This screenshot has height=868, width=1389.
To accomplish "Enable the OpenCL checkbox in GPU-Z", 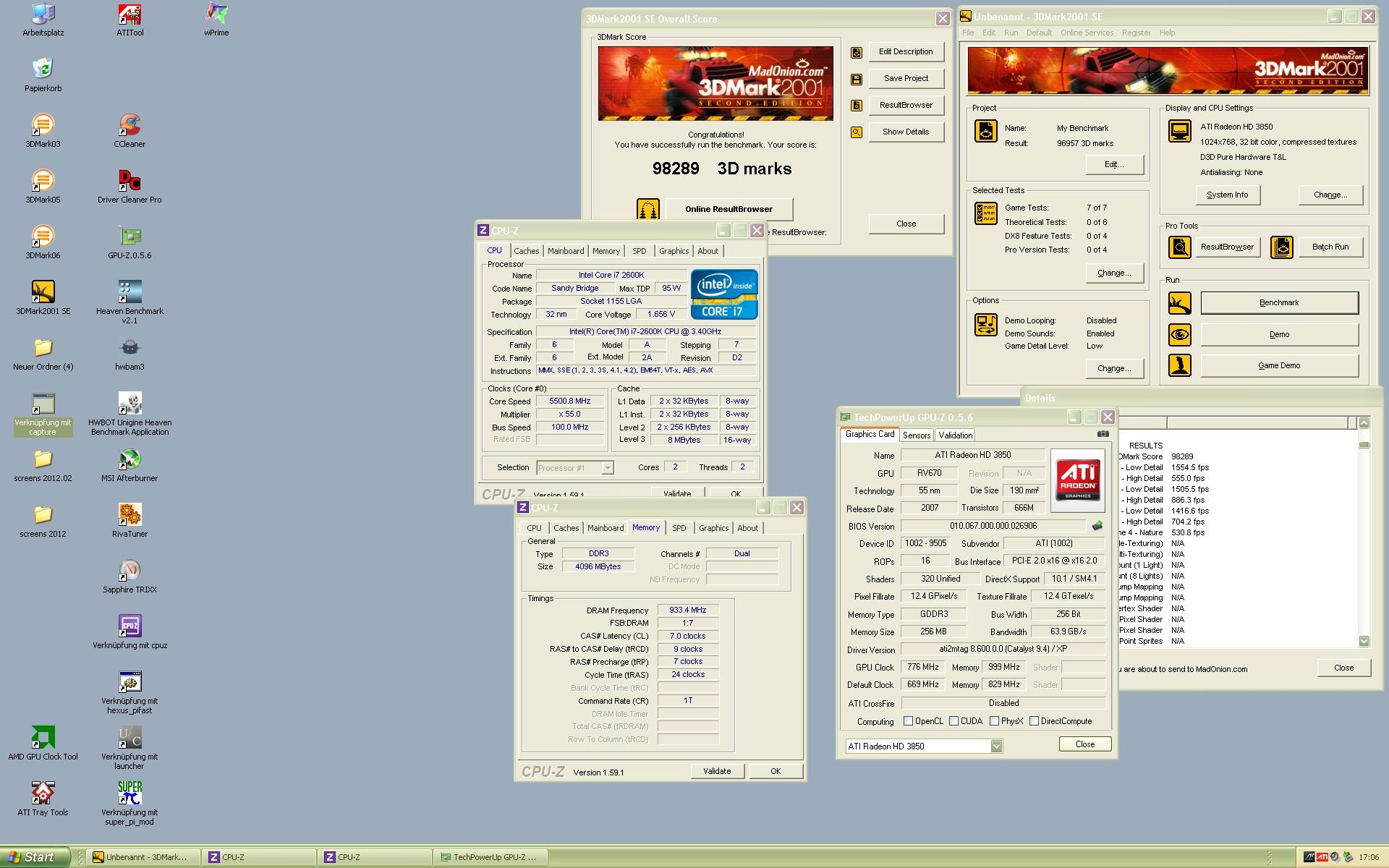I will tap(908, 721).
